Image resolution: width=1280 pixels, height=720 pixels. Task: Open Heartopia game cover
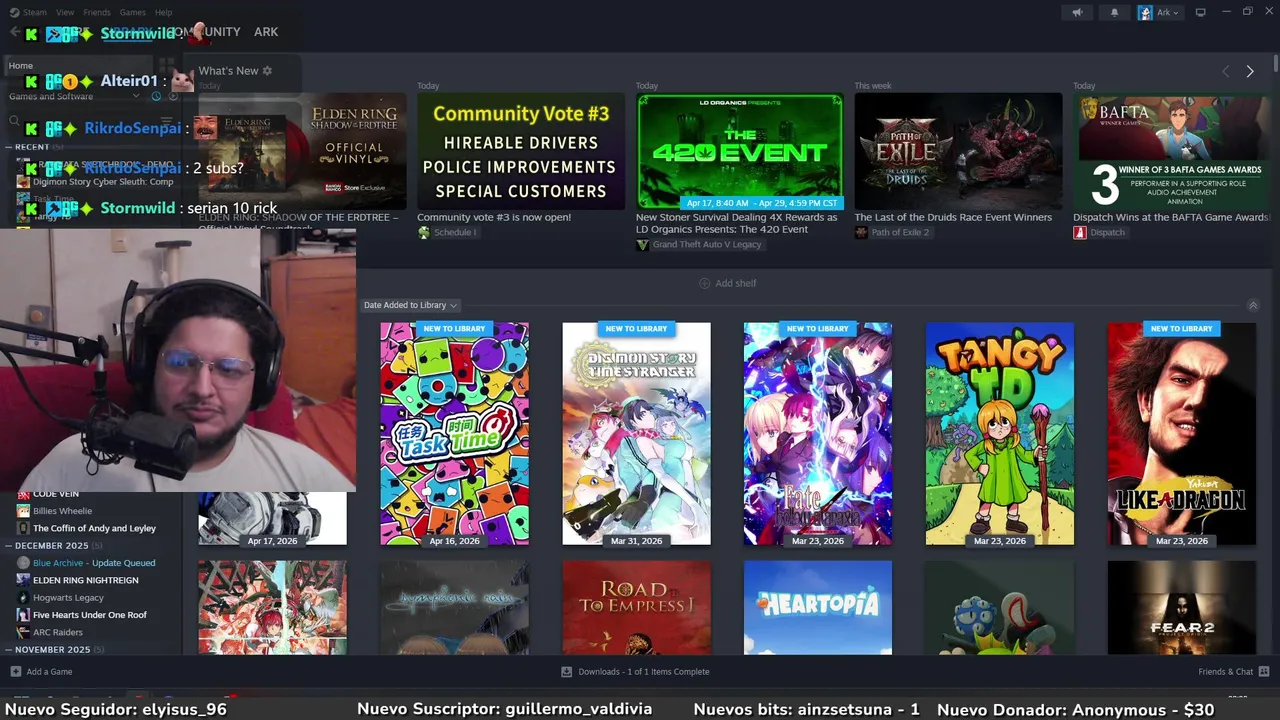(x=818, y=607)
